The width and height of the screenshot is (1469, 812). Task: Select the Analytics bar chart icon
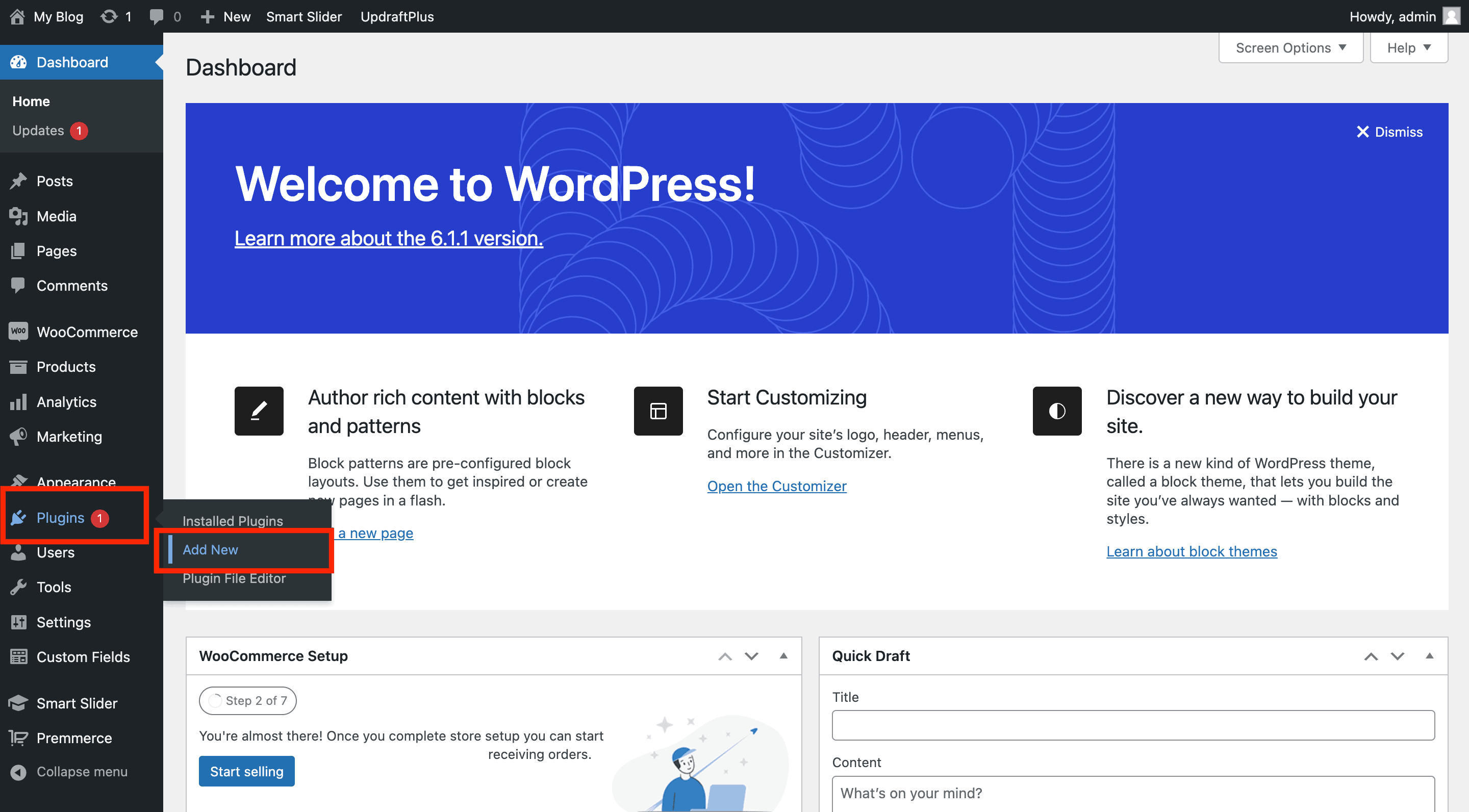click(18, 401)
